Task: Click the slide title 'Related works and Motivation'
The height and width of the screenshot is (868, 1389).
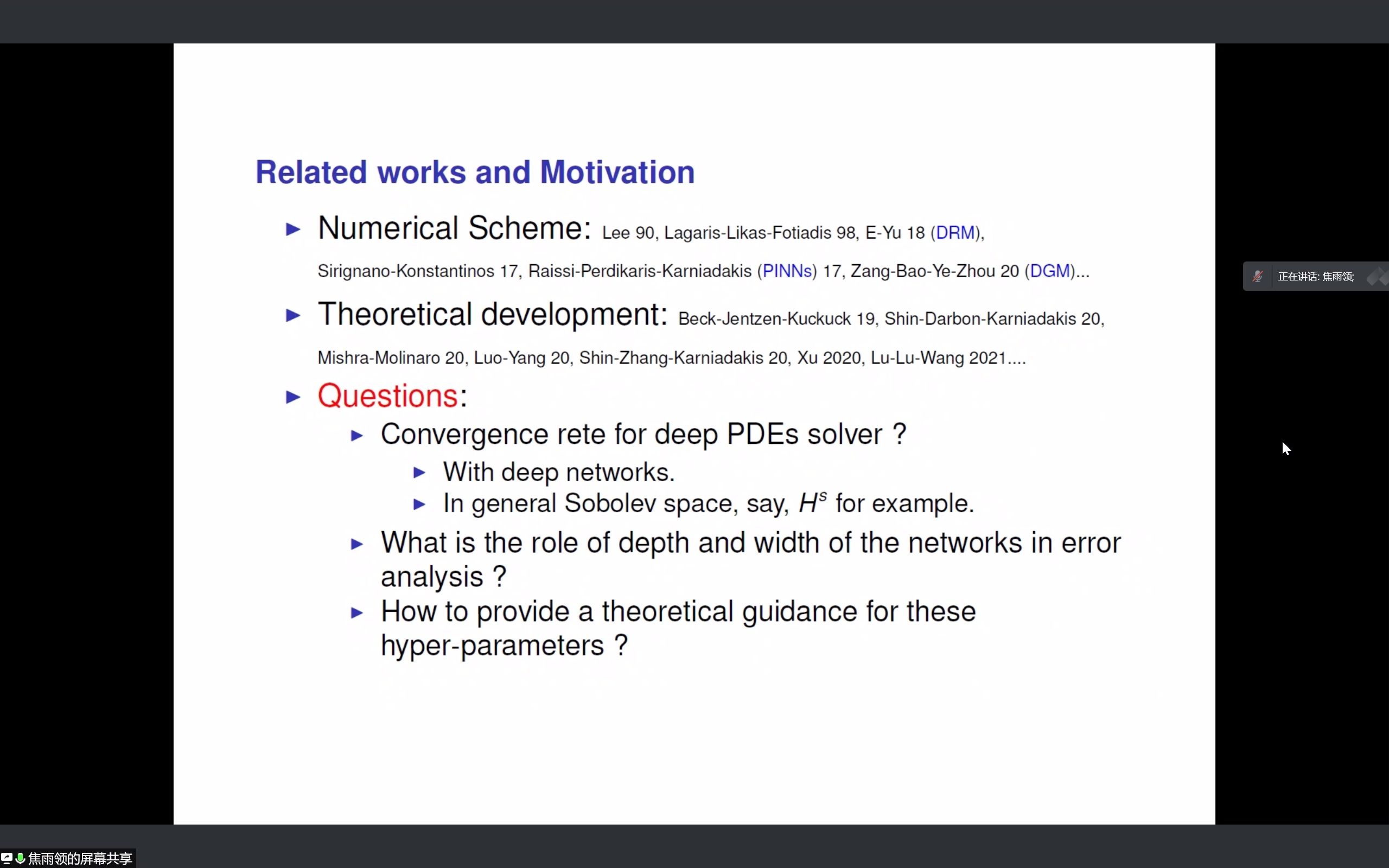Action: click(475, 172)
